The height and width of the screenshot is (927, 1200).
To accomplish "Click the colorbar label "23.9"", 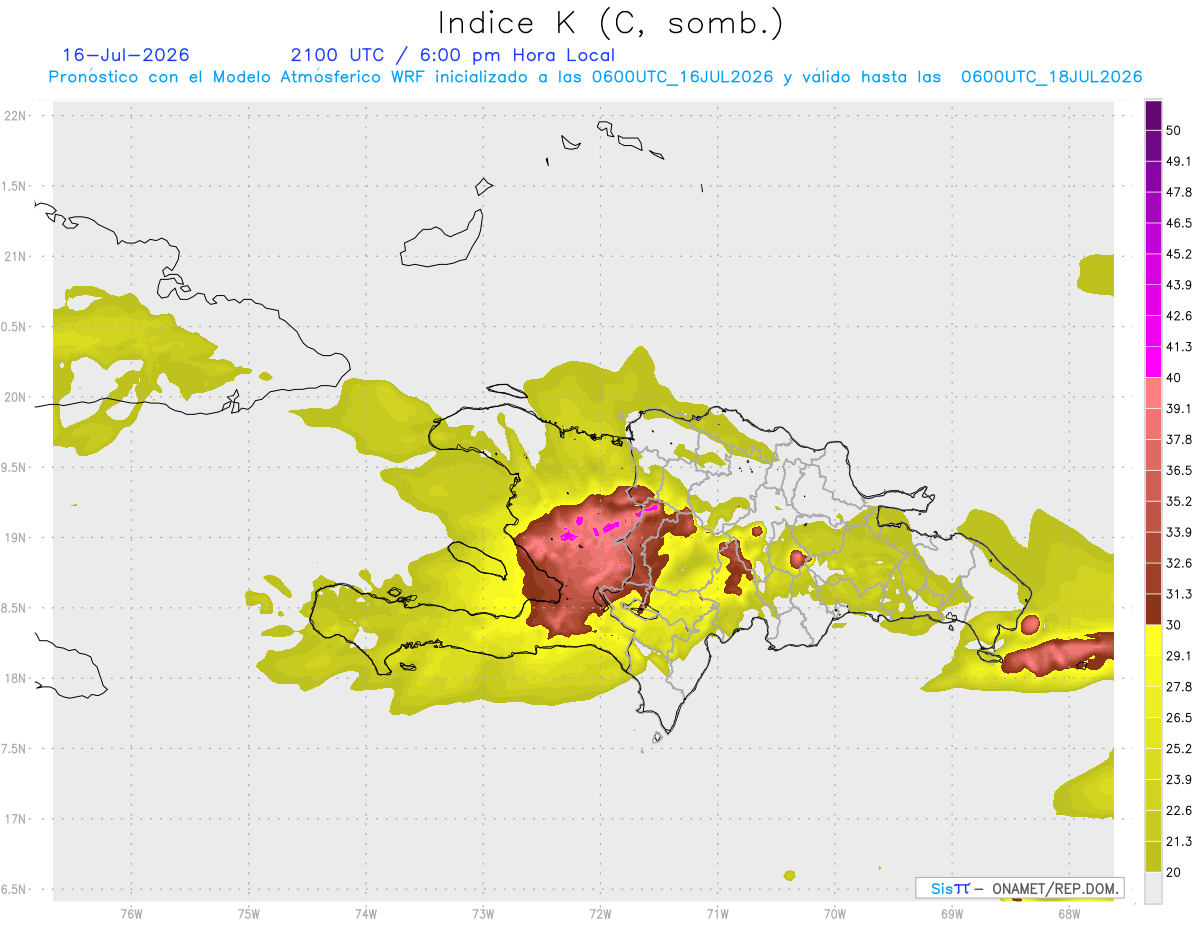I will coord(1179,780).
